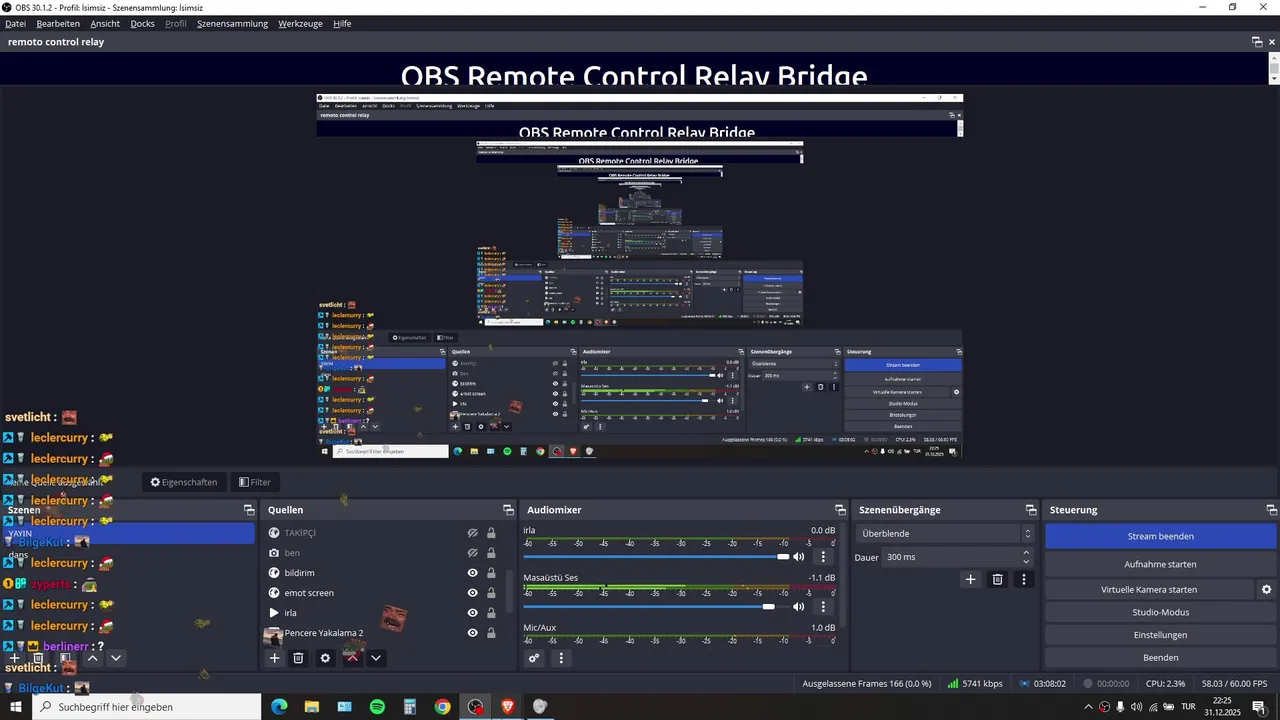Screen dimensions: 1280x720
Task: Open the Datei menu
Action: [x=16, y=23]
